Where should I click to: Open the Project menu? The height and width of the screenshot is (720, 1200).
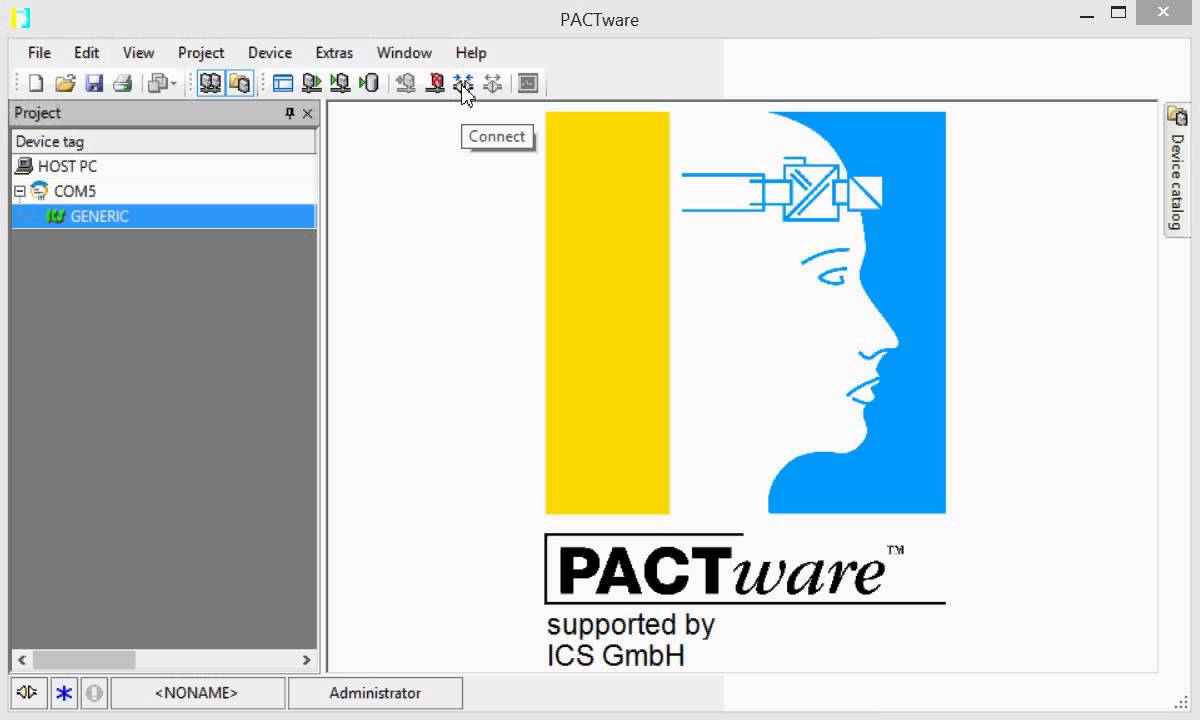click(x=201, y=53)
